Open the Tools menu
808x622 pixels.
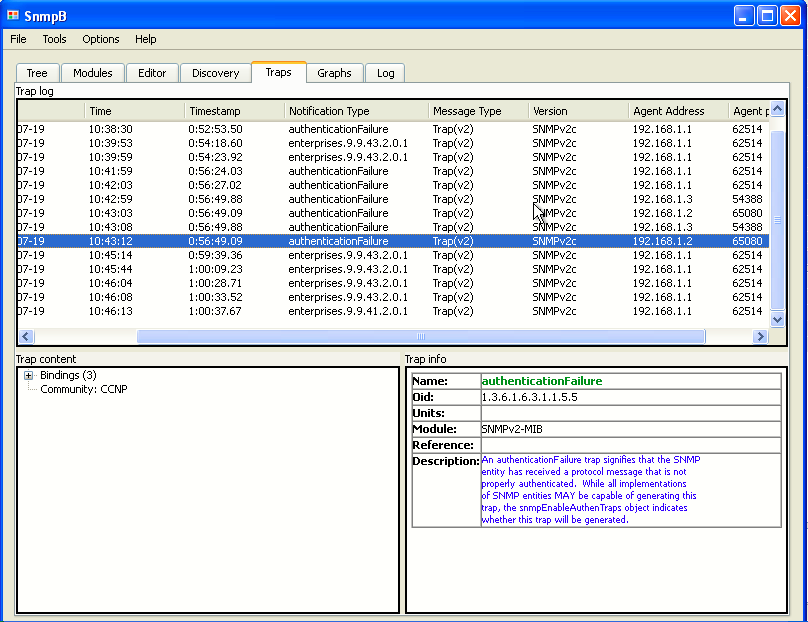54,39
